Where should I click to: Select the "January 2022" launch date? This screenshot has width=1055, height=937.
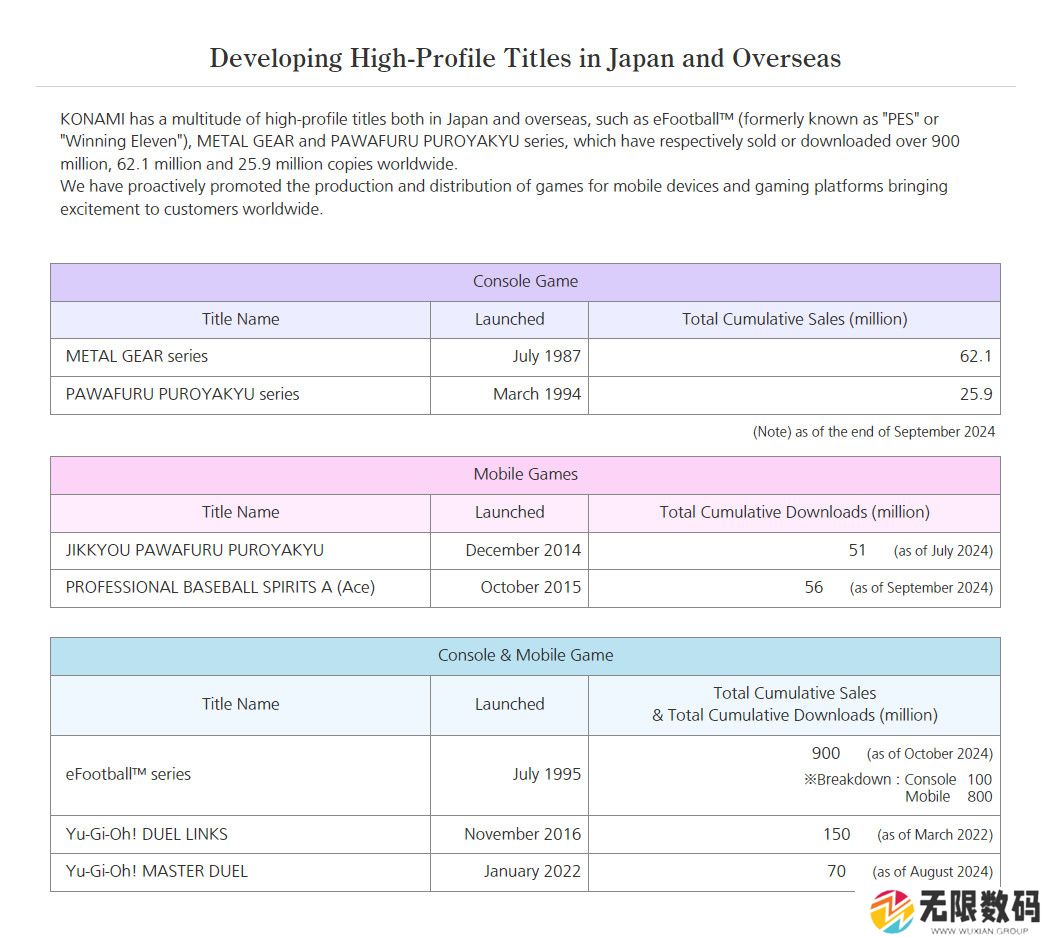[x=532, y=872]
